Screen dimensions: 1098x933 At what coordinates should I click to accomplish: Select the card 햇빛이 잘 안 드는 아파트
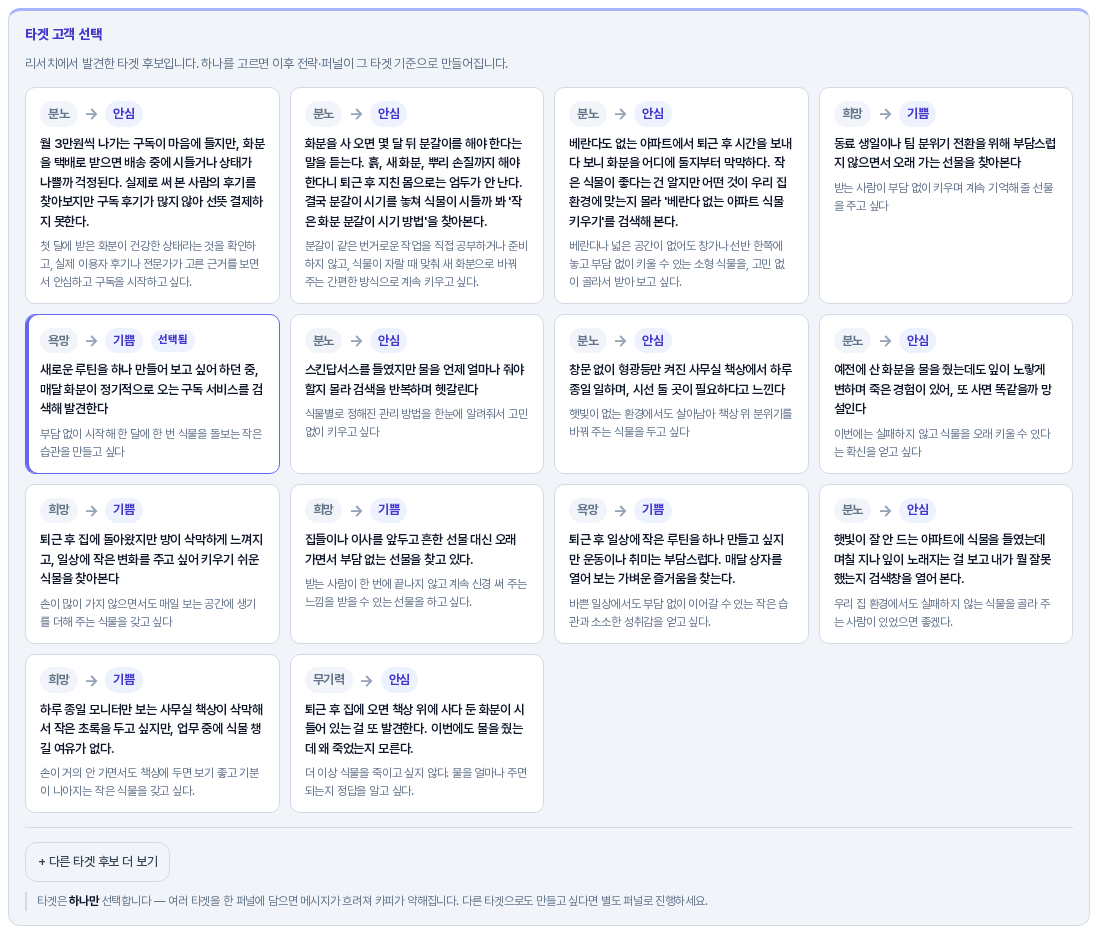(x=945, y=564)
